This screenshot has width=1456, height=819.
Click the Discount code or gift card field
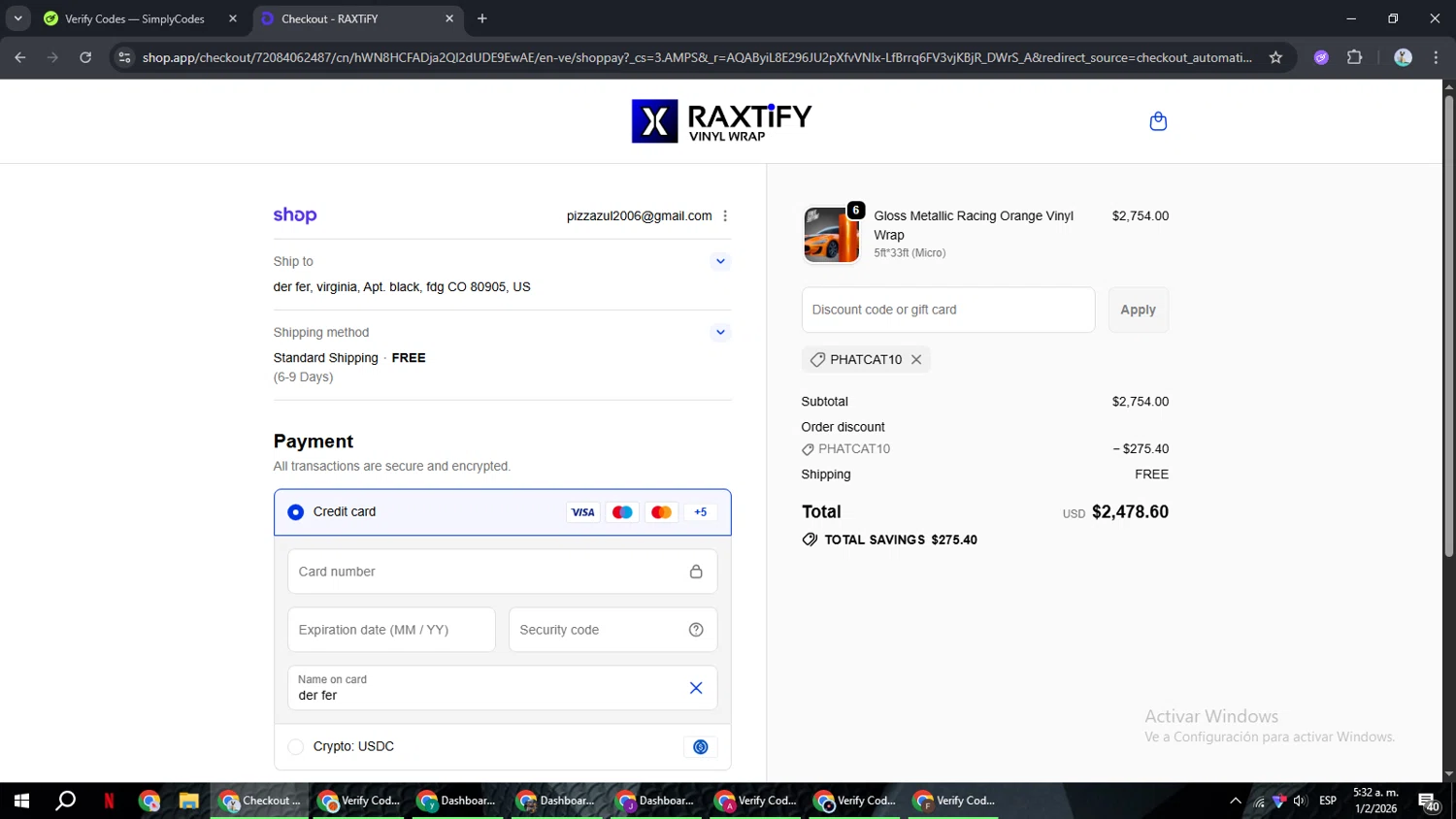click(x=948, y=310)
